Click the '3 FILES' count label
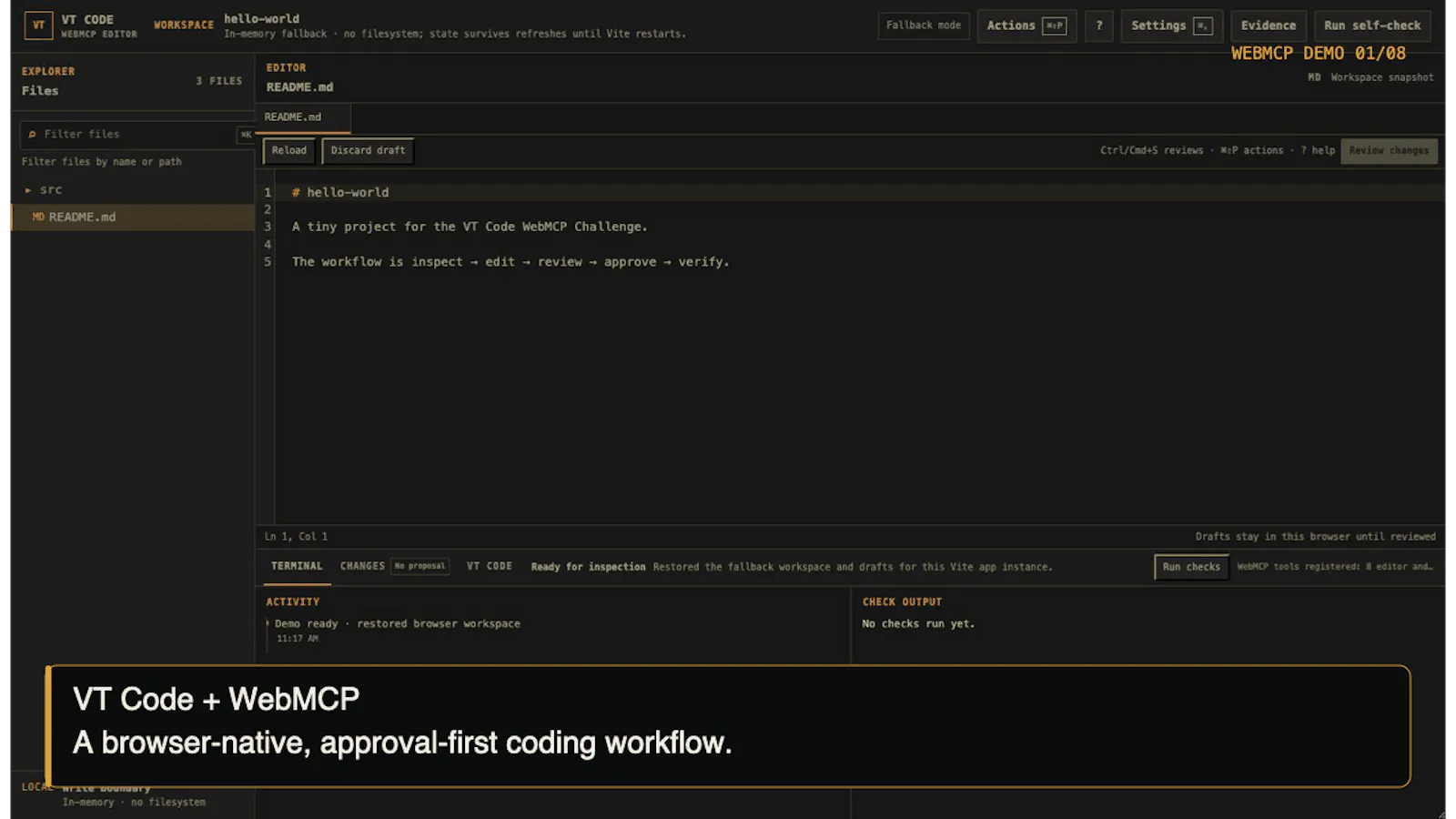The width and height of the screenshot is (1456, 819). 219,81
